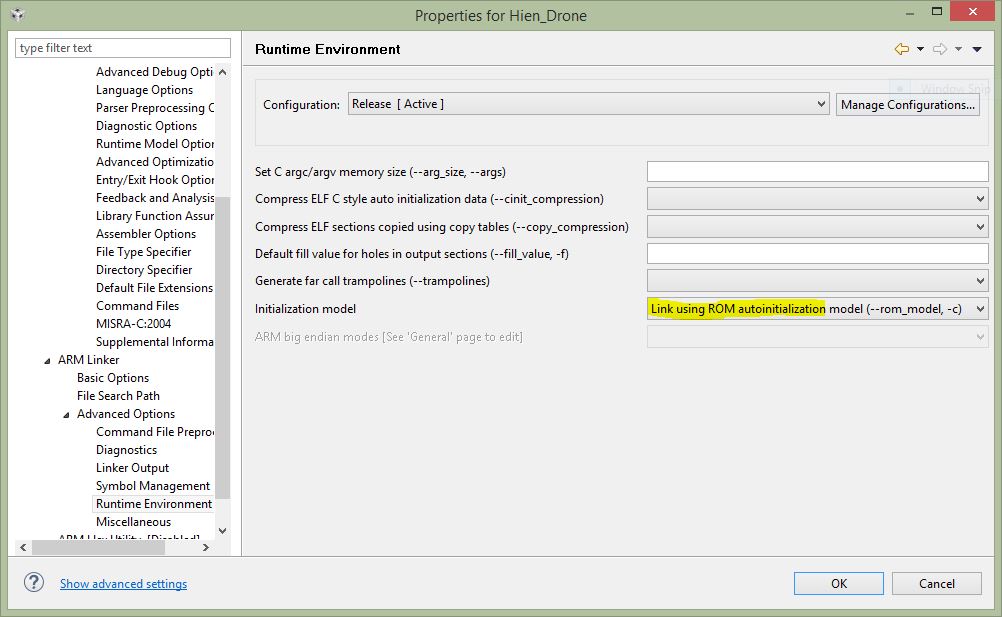Click the argc/argv memory size field

[x=817, y=172]
